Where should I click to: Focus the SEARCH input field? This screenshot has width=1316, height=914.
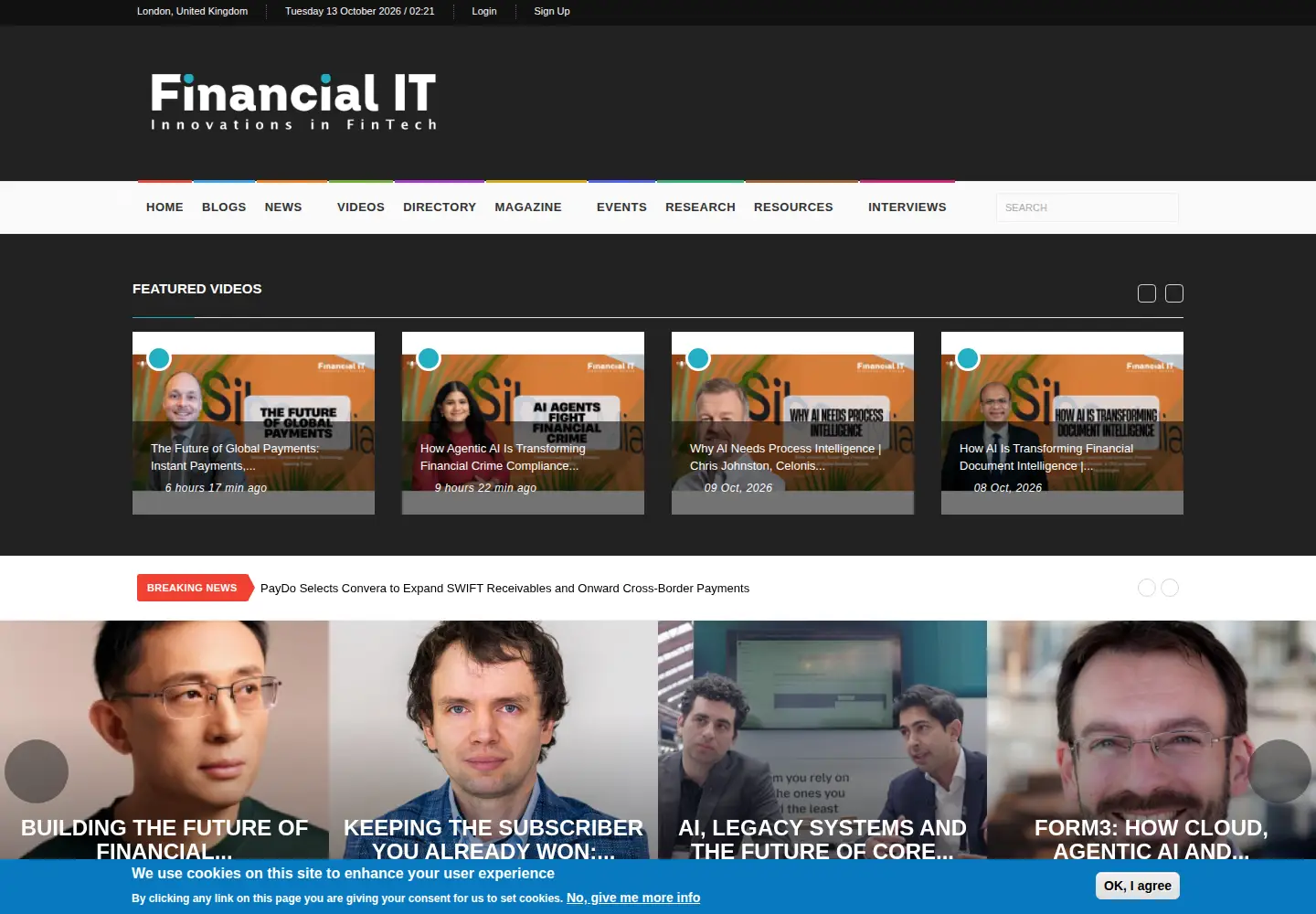pyautogui.click(x=1088, y=207)
